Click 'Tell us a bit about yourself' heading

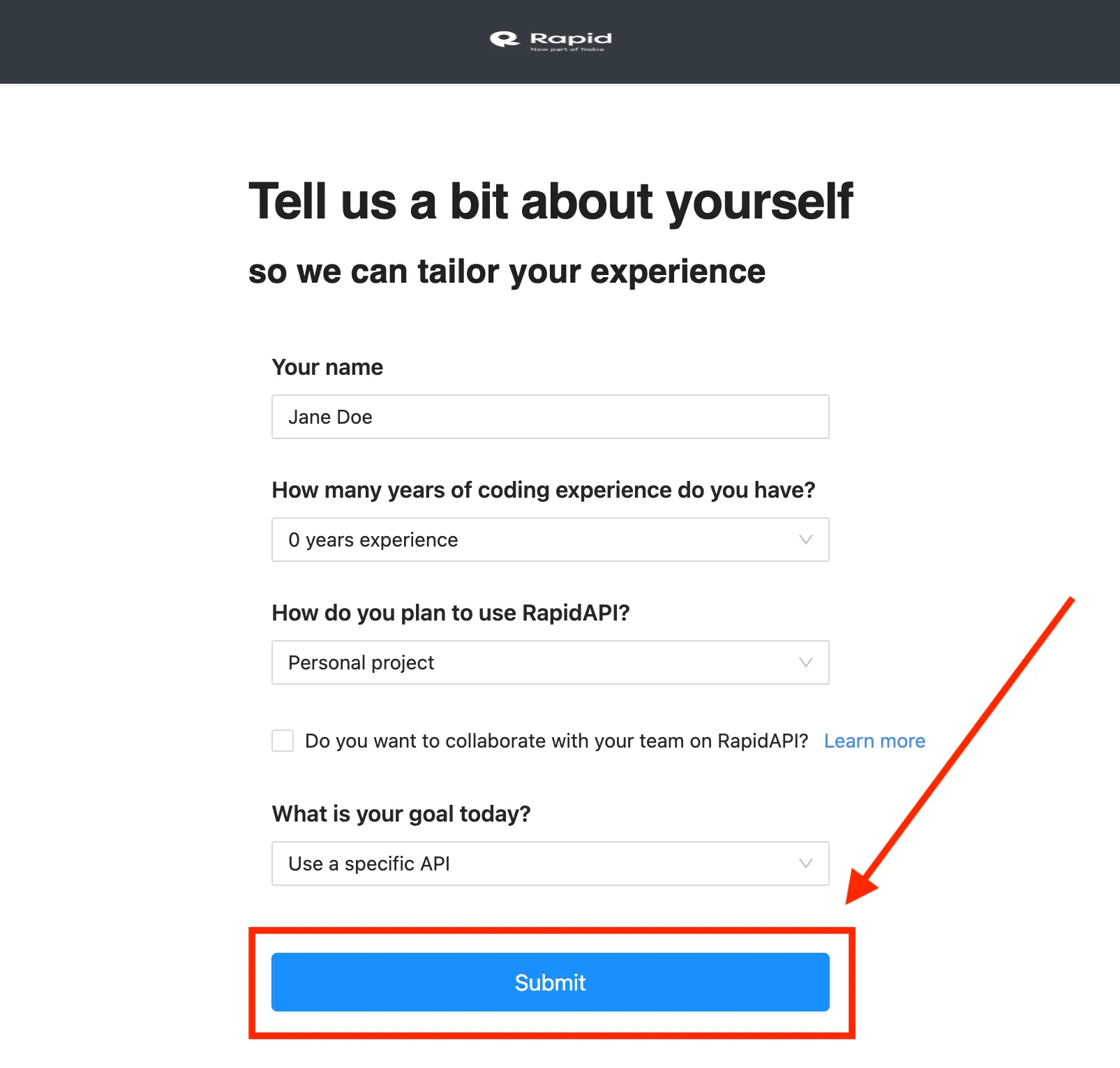coord(551,202)
